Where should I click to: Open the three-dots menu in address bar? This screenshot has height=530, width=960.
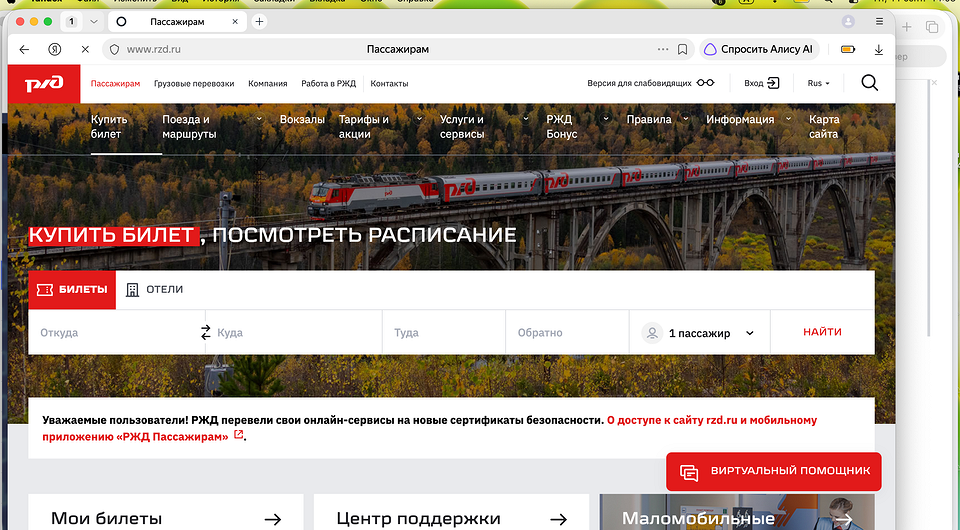663,49
